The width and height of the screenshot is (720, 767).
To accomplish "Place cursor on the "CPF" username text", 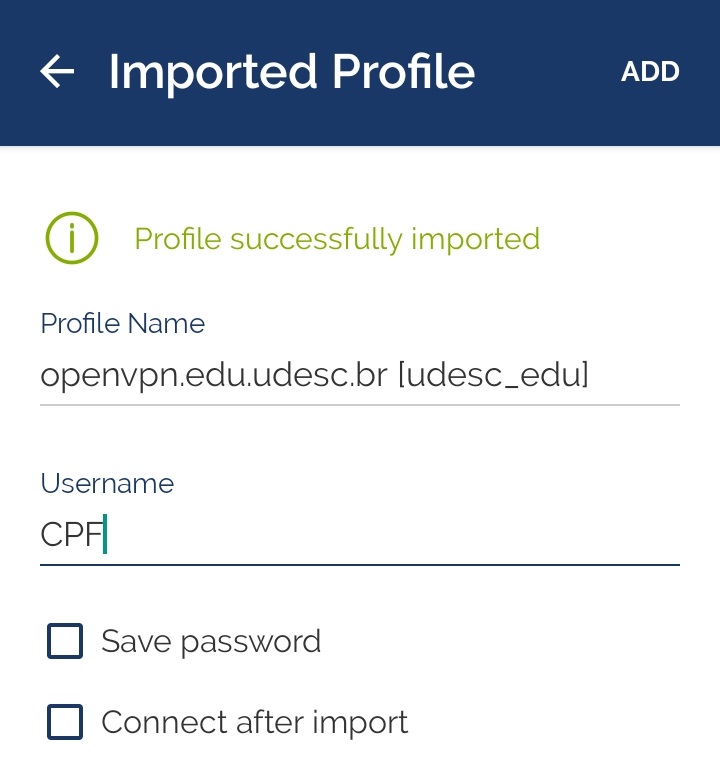I will (72, 535).
